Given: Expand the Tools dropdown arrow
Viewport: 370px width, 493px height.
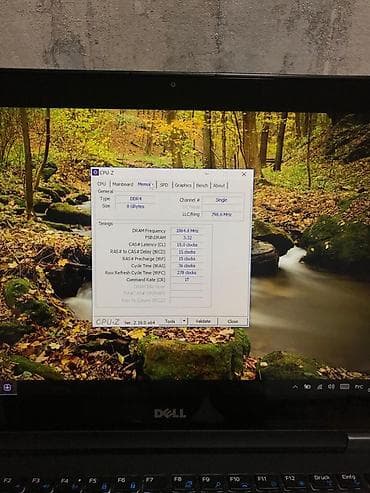Looking at the screenshot, I should [x=184, y=321].
